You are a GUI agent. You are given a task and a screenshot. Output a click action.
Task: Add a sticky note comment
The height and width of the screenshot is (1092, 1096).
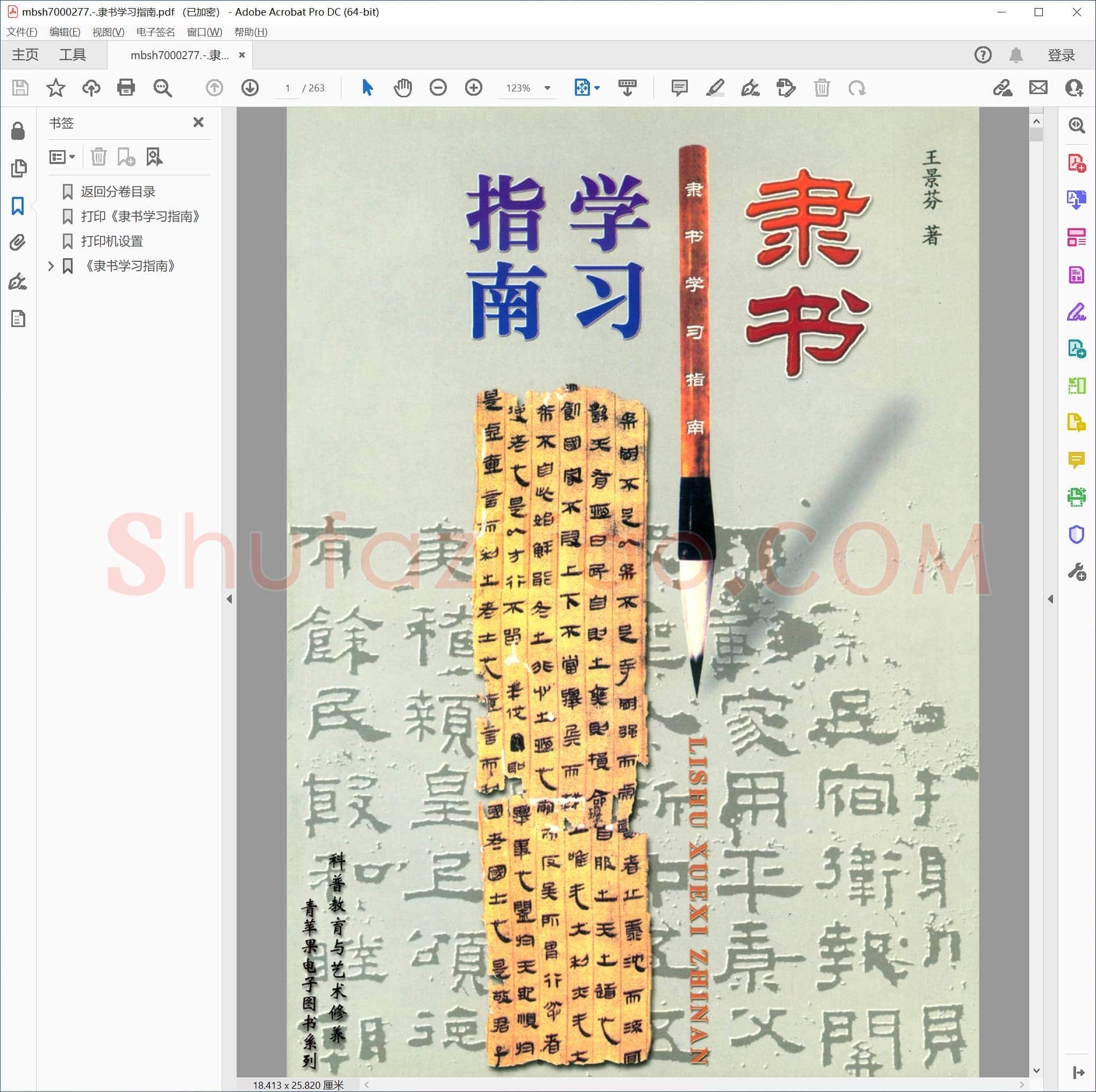679,88
